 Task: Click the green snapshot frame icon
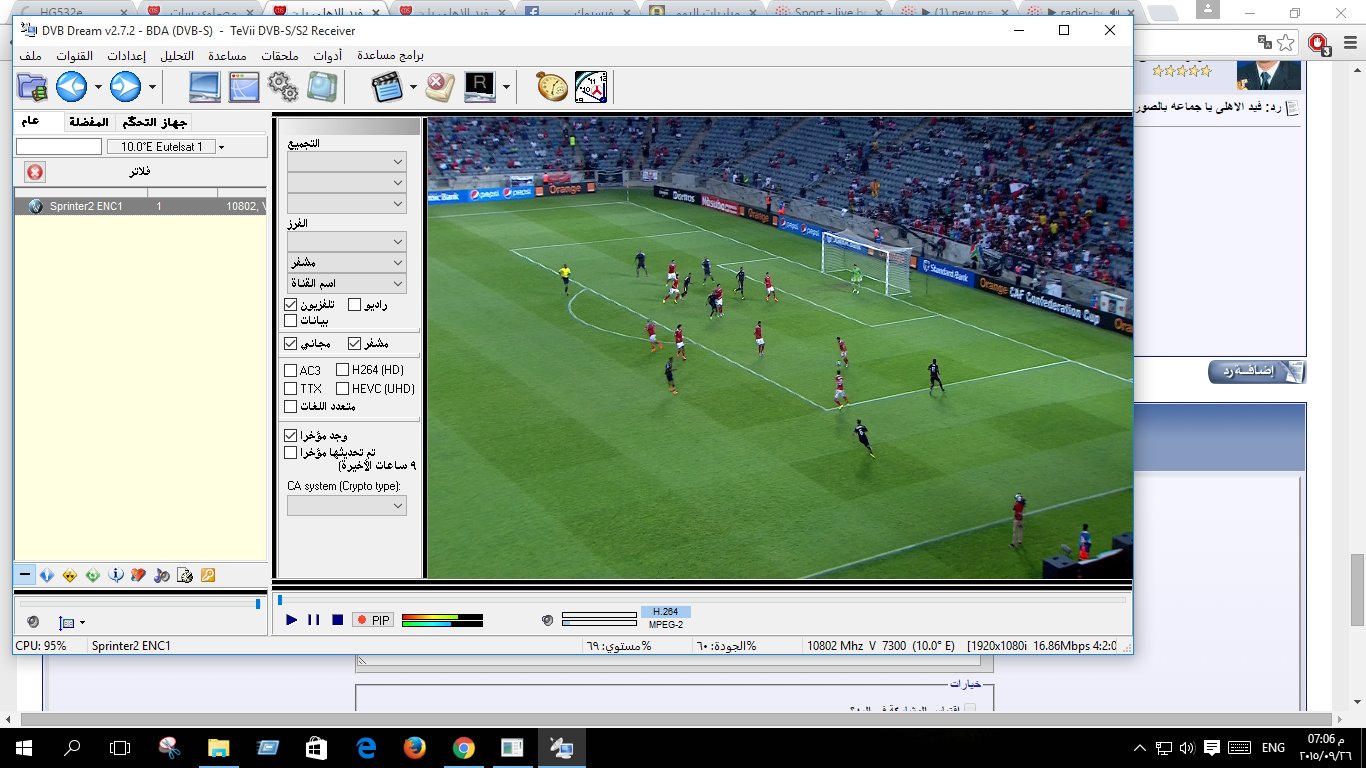(323, 87)
